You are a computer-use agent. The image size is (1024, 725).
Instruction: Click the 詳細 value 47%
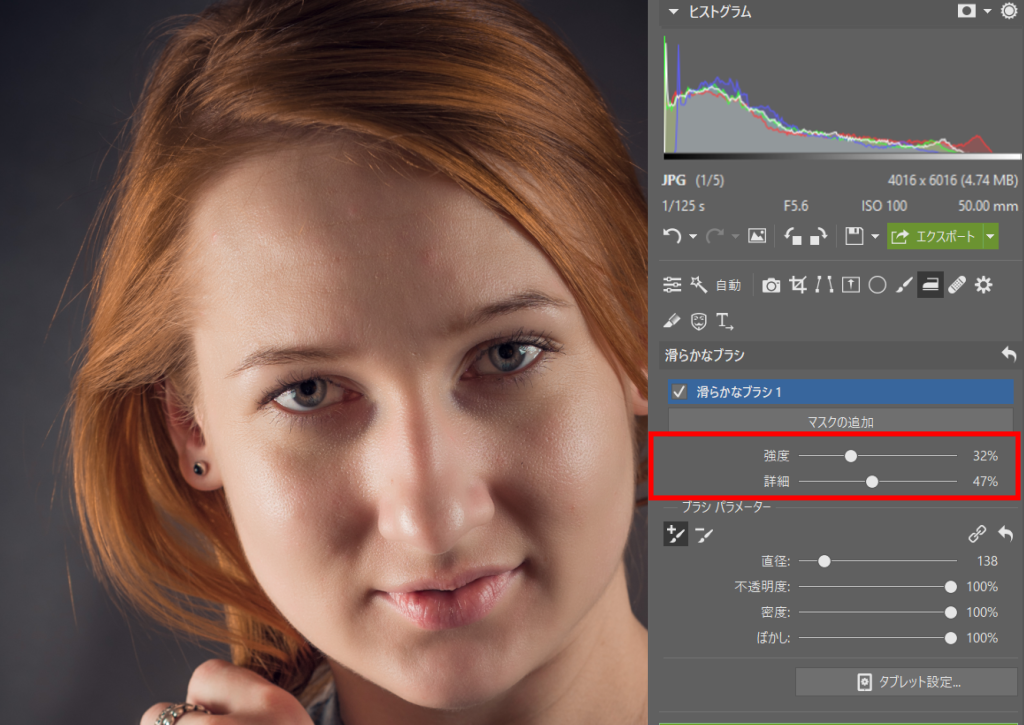click(985, 481)
